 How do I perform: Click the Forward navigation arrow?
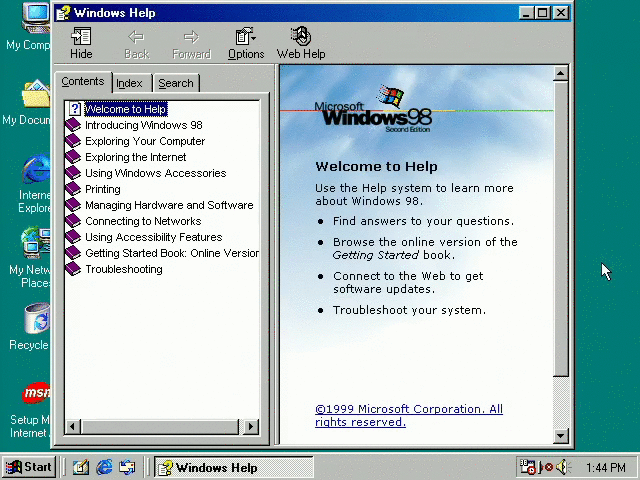[191, 43]
